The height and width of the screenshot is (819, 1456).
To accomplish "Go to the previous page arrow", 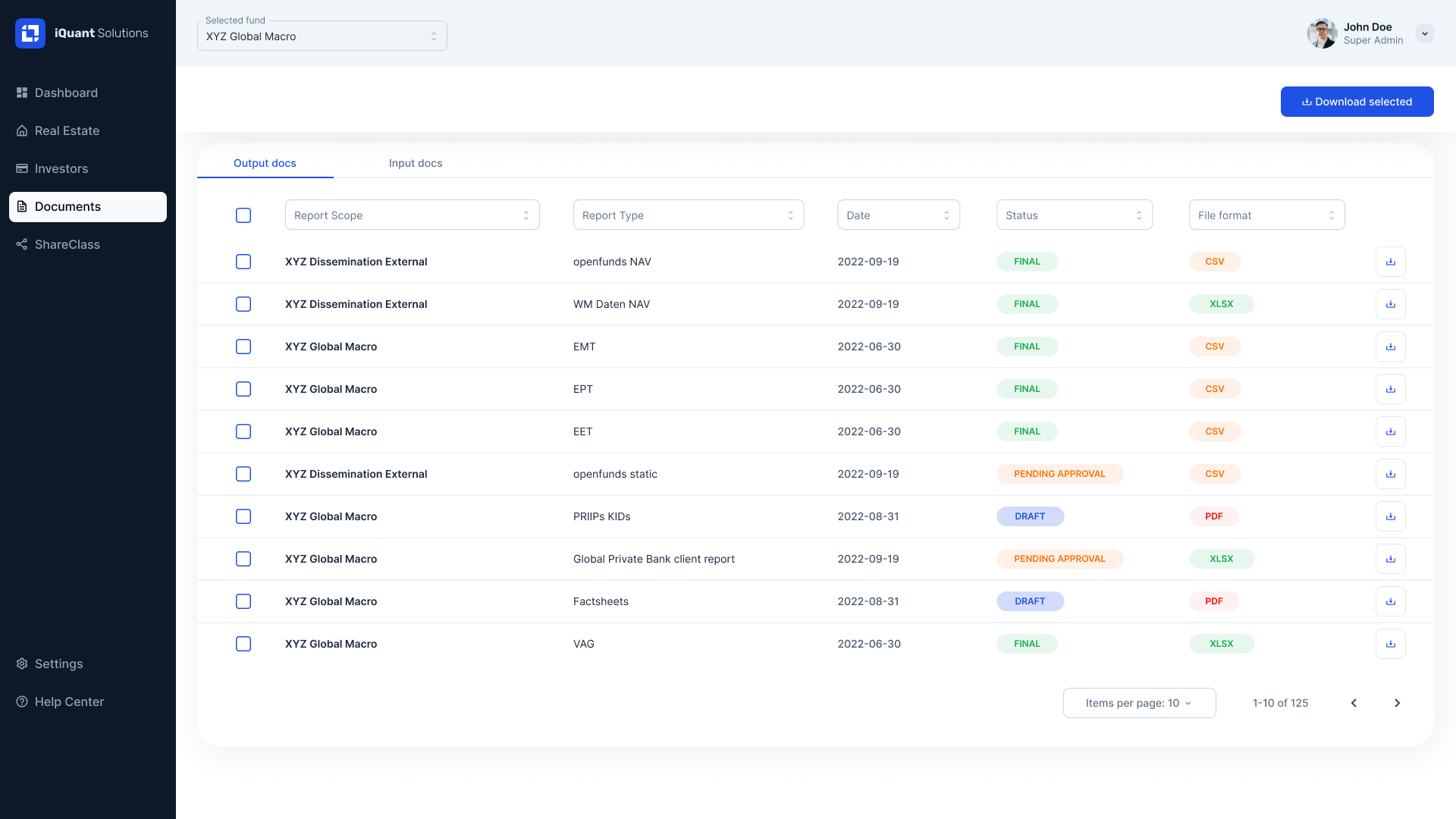I will (1354, 703).
